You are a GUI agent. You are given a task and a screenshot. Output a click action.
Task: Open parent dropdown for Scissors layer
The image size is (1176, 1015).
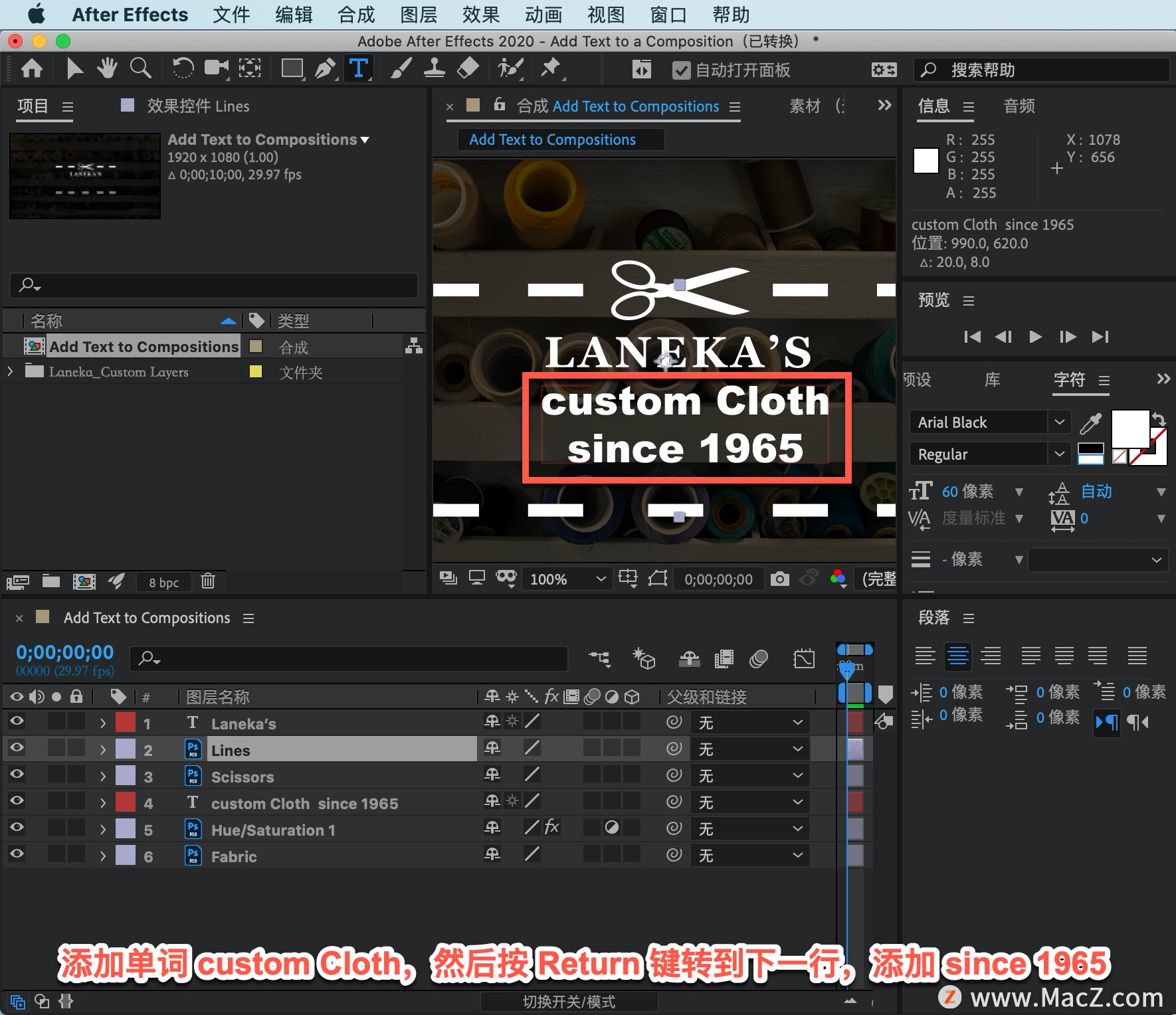click(749, 775)
